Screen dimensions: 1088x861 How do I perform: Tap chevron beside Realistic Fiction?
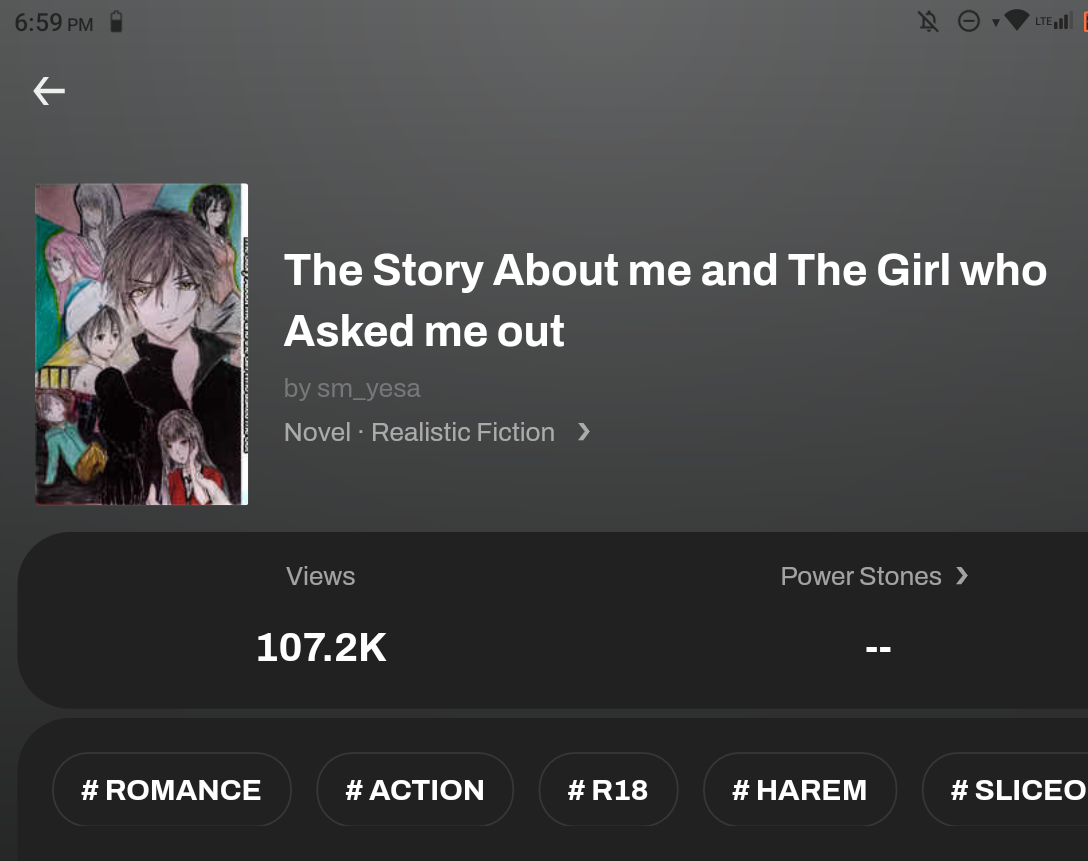point(584,432)
